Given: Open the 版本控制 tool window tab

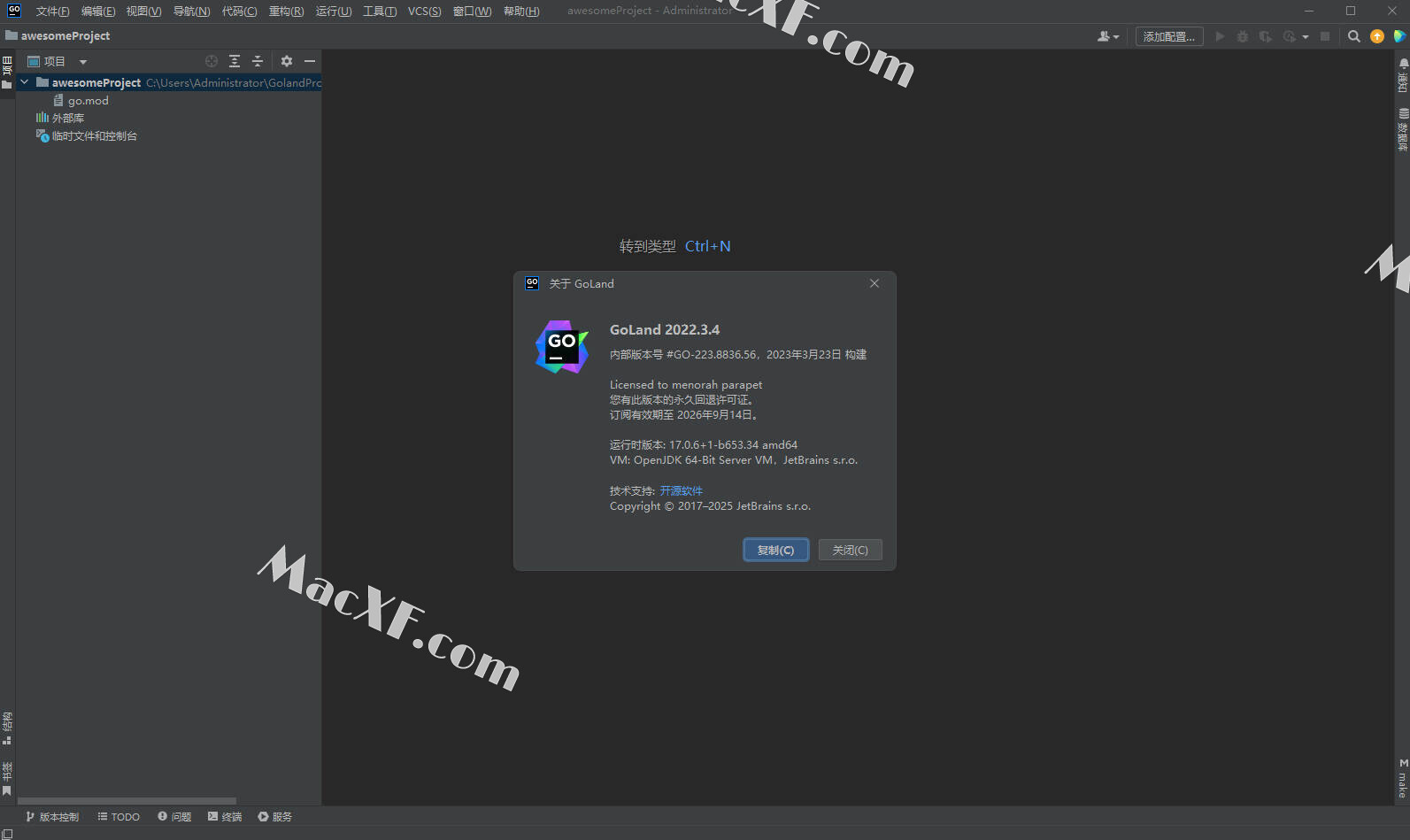Looking at the screenshot, I should coord(52,817).
